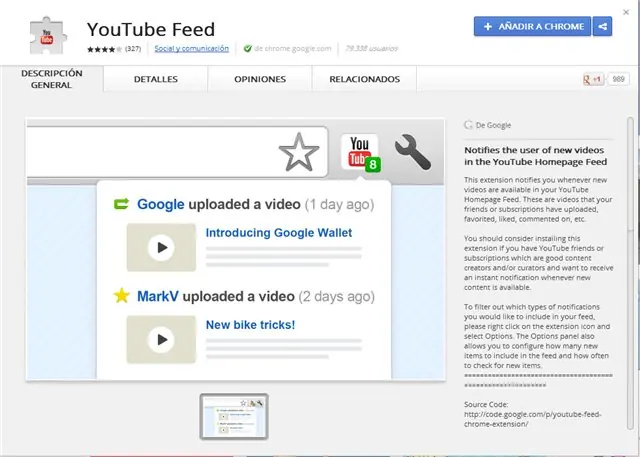
Task: Select the DESCRIPCIÓN GENERAL tab
Action: tap(52, 79)
